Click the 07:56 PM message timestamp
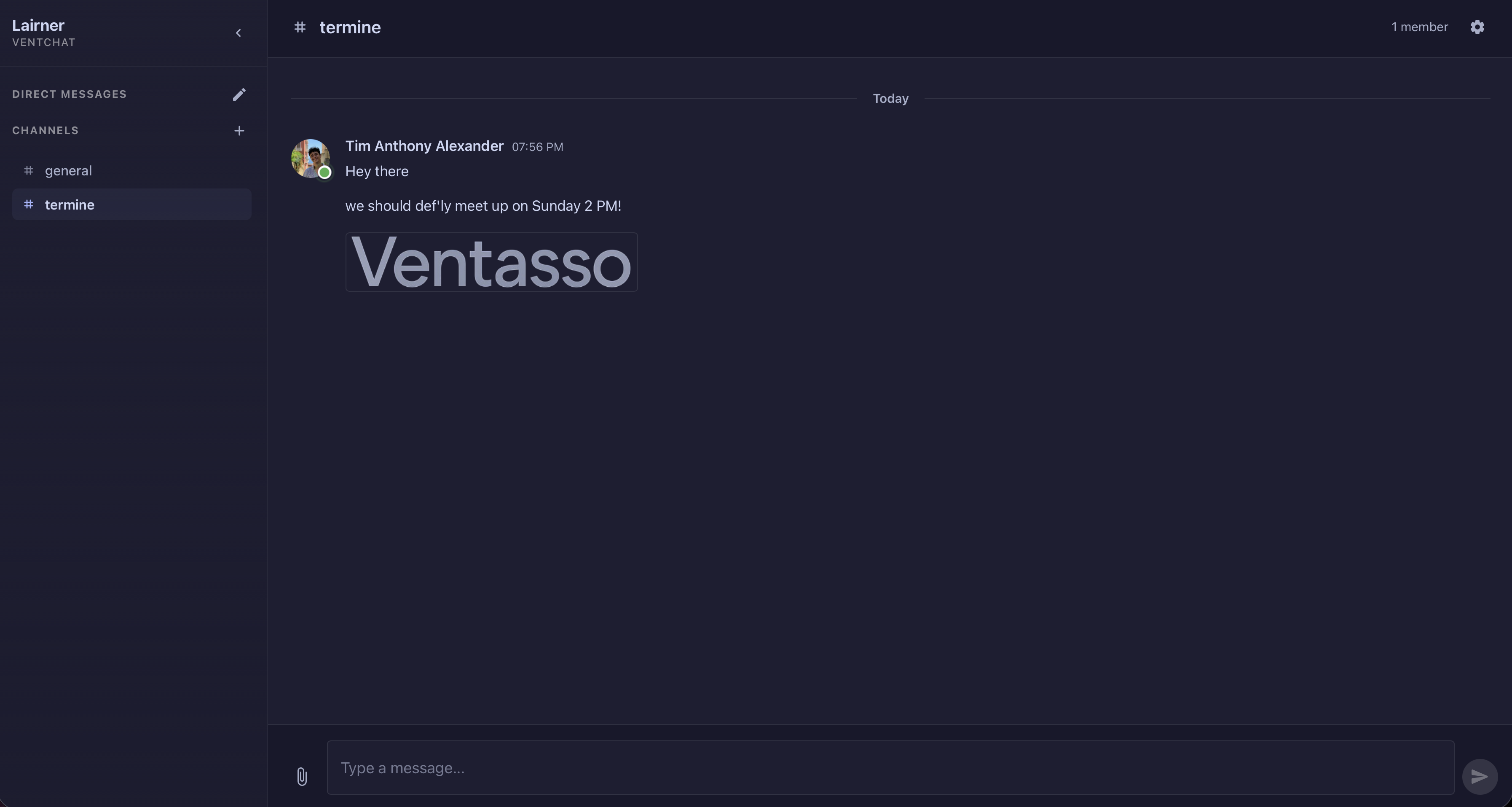The height and width of the screenshot is (807, 1512). pyautogui.click(x=537, y=147)
